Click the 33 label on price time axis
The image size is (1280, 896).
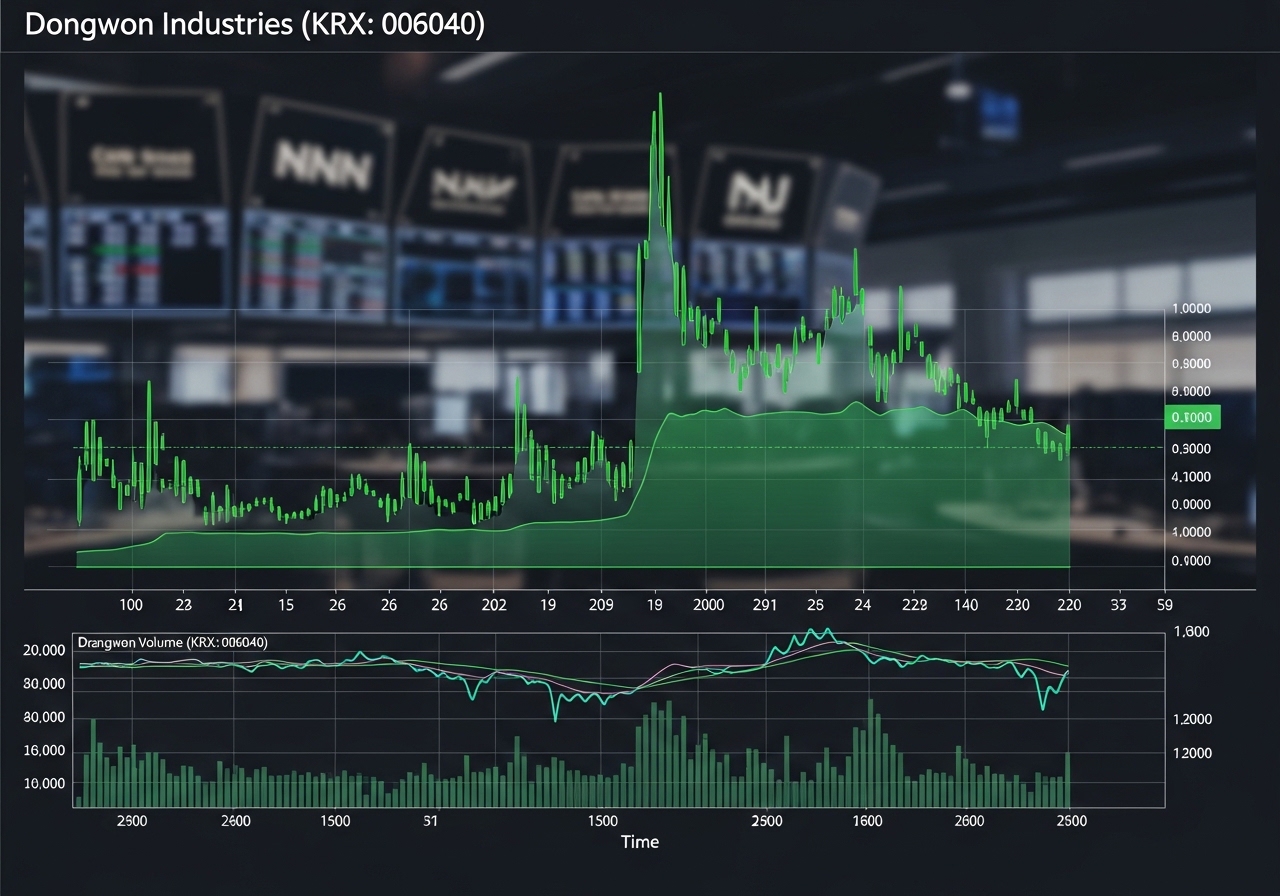tap(1119, 605)
